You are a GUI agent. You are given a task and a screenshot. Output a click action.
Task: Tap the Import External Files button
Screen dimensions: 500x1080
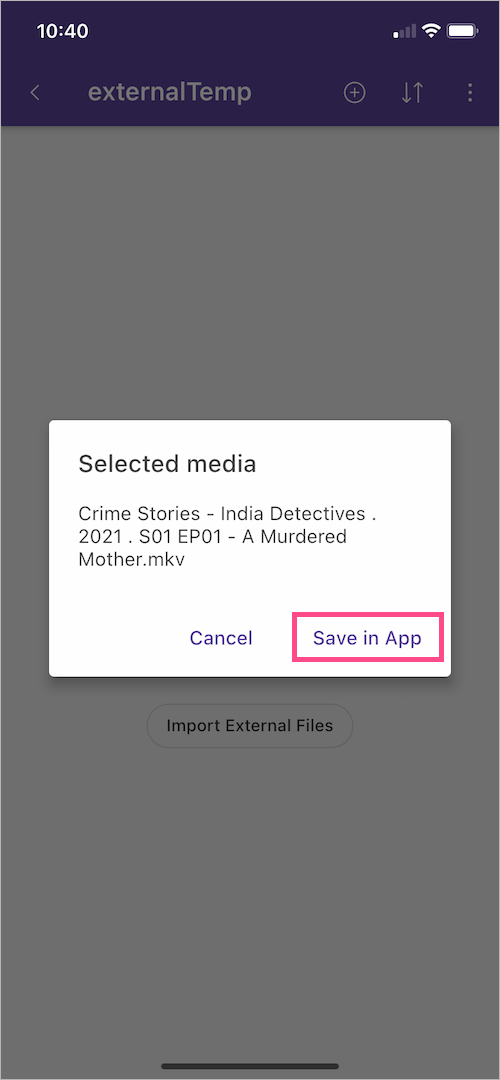point(249,725)
